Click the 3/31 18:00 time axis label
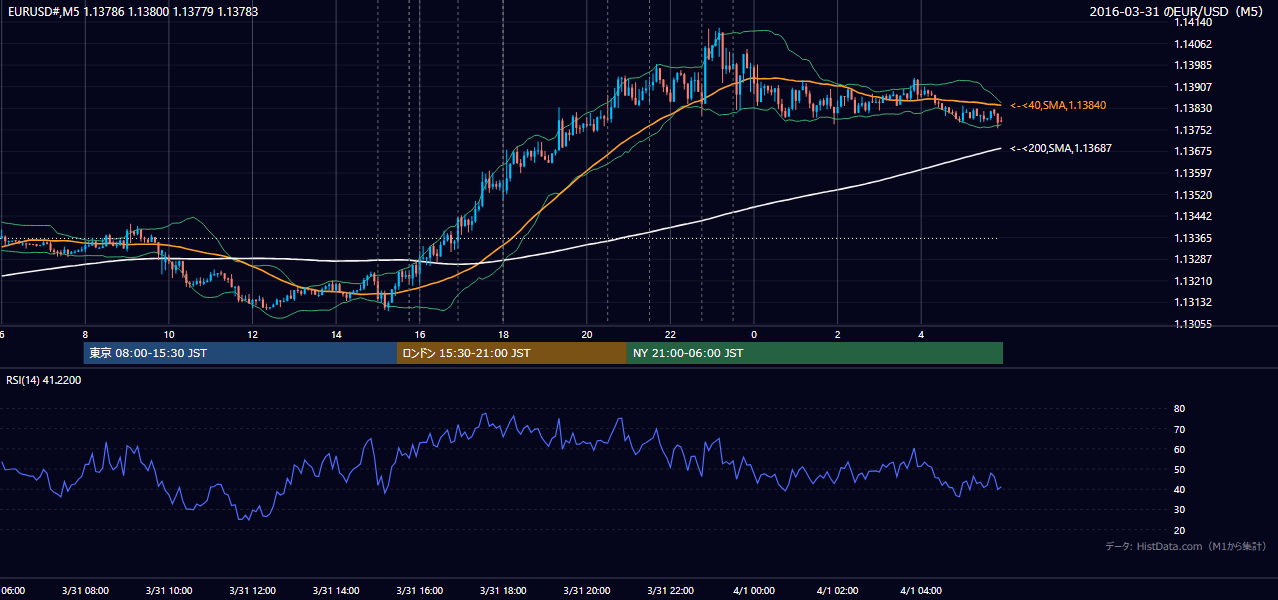Viewport: 1278px width, 600px height. click(503, 591)
